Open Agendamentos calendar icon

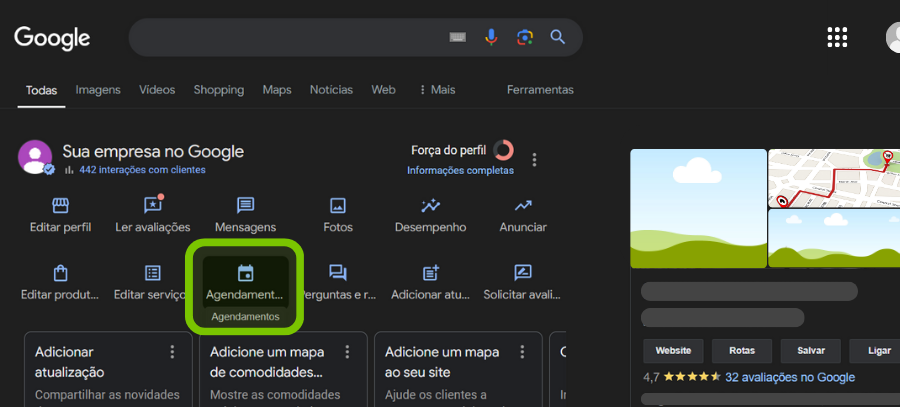click(246, 273)
